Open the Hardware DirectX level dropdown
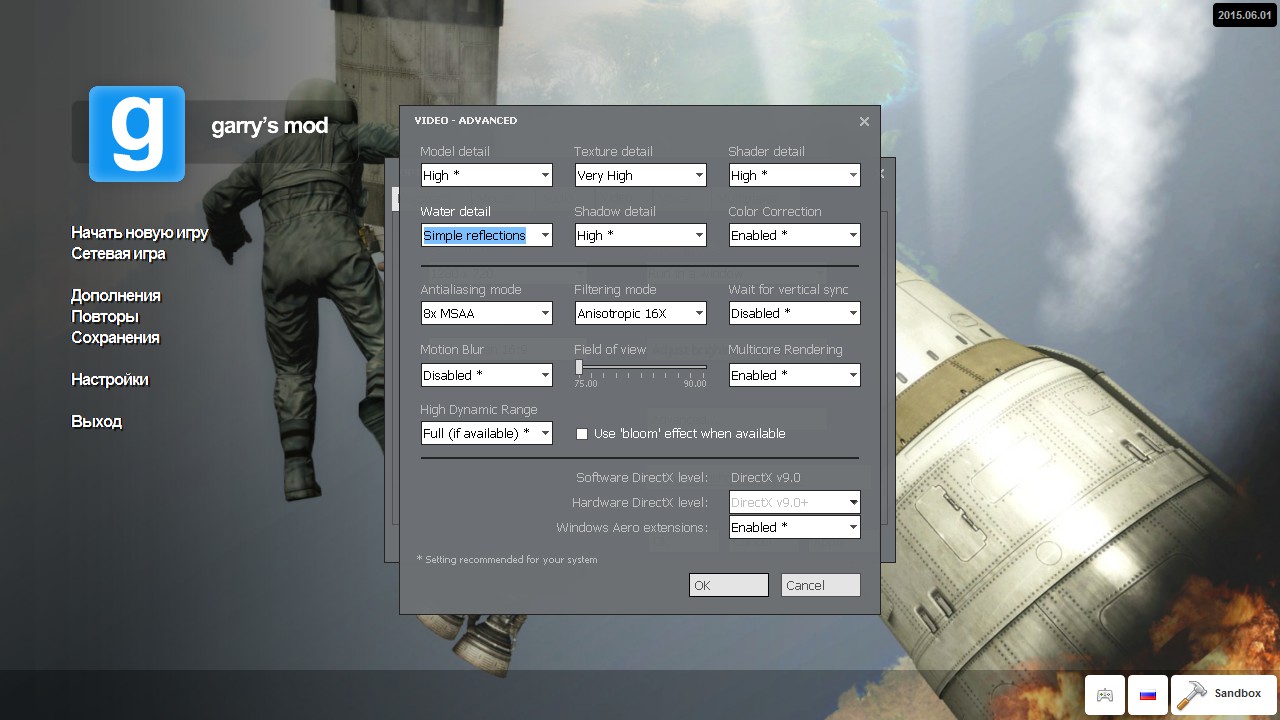1280x720 pixels. (x=794, y=502)
